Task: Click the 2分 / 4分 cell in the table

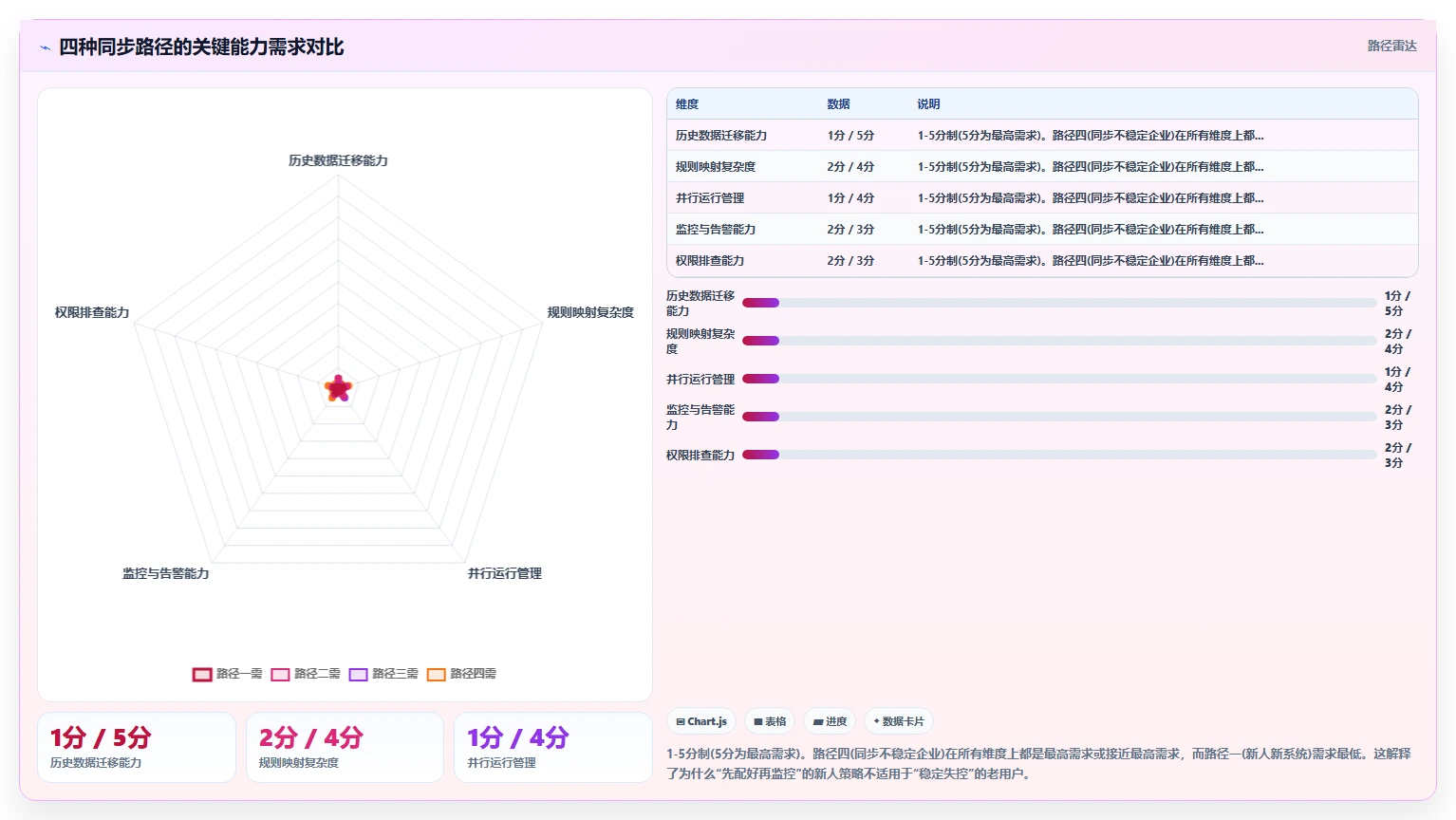Action: click(x=850, y=167)
